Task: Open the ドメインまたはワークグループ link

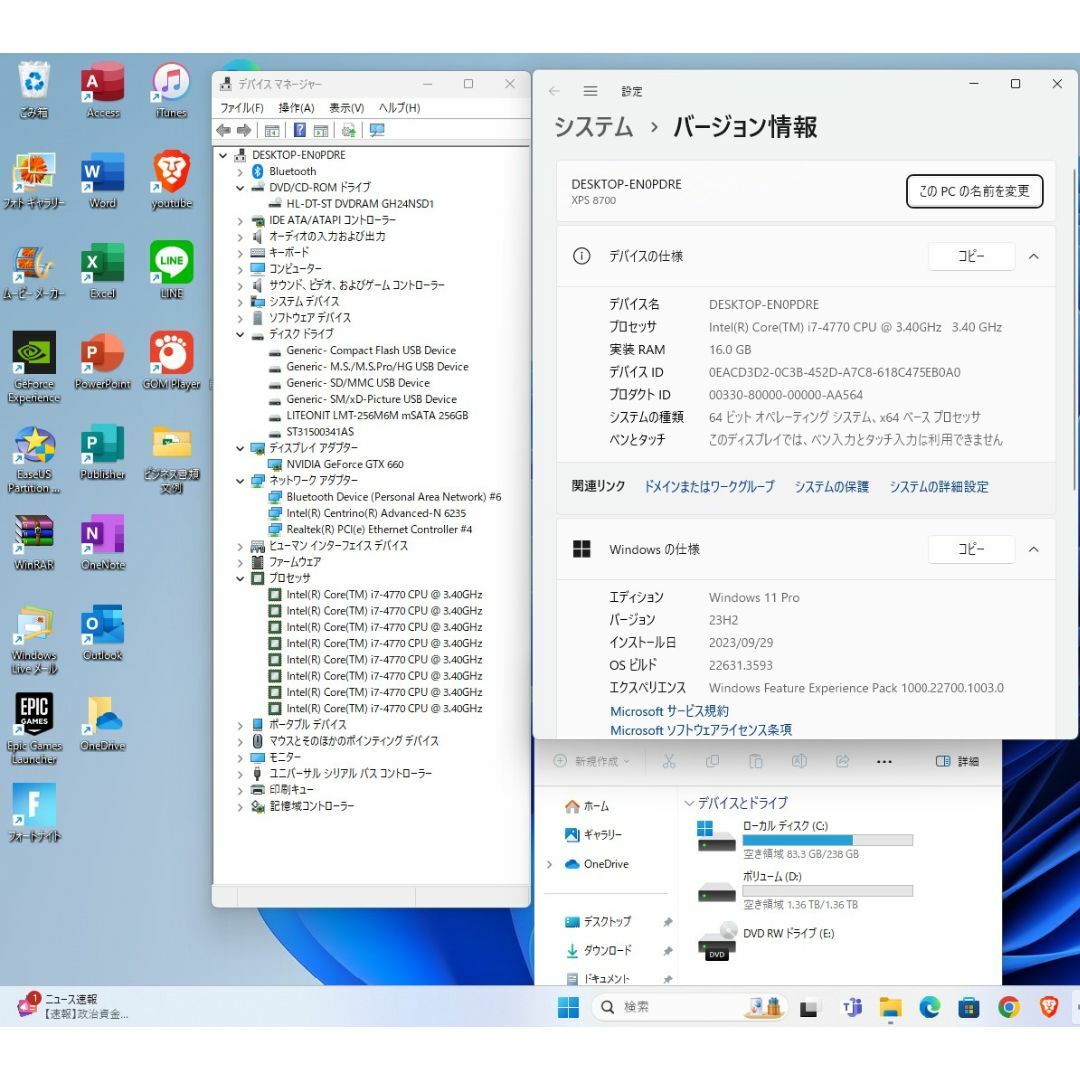Action: click(709, 486)
